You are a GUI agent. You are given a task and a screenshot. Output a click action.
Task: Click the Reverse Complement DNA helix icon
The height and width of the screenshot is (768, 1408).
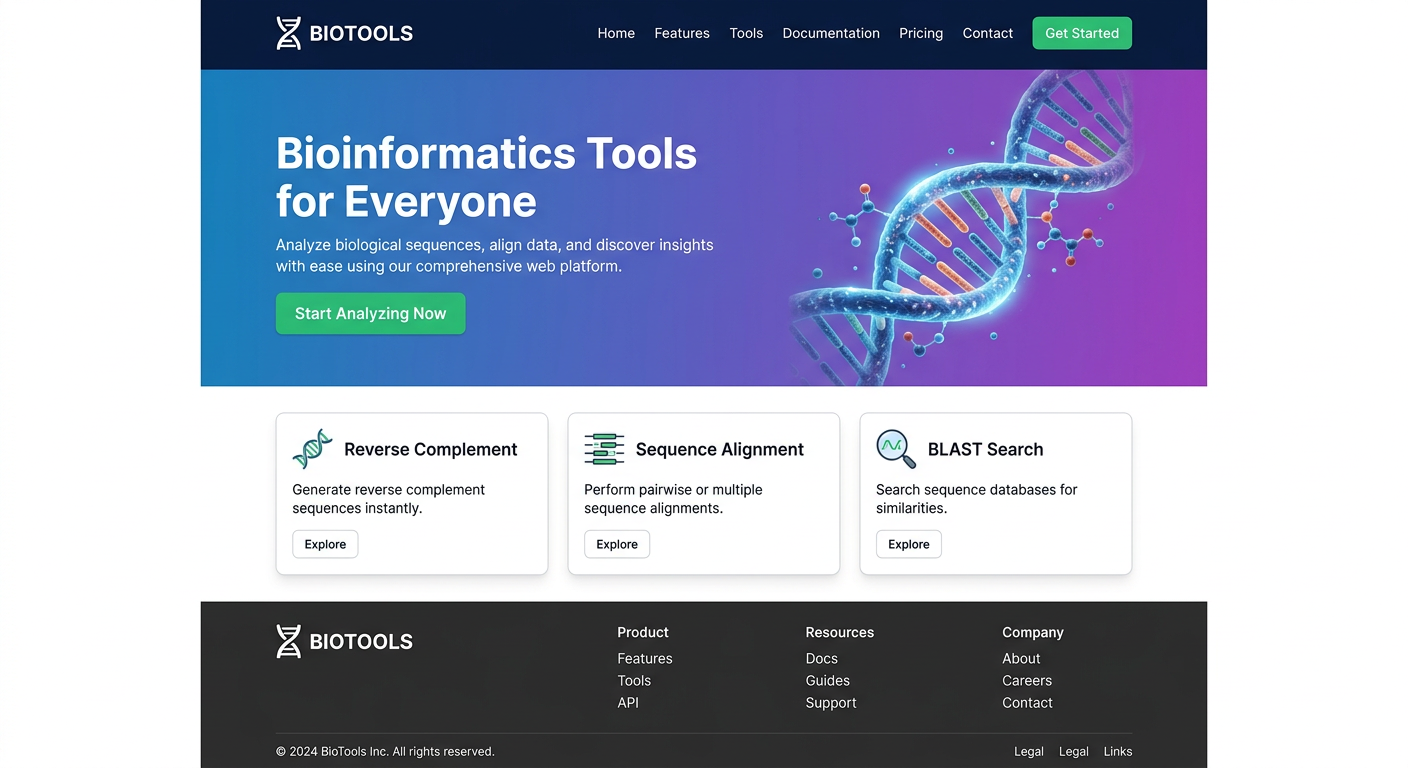coord(312,449)
